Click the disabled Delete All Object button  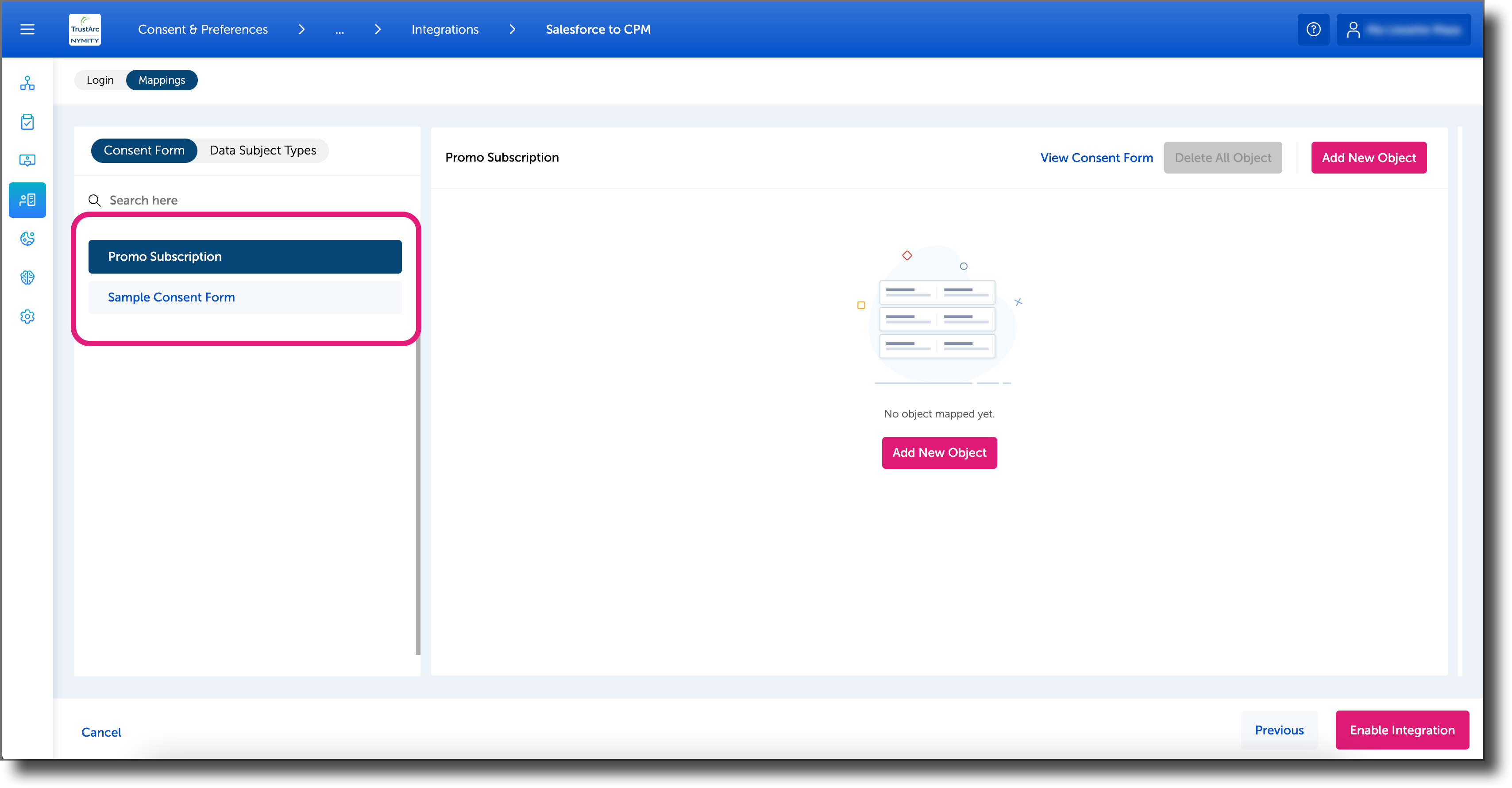(1223, 157)
